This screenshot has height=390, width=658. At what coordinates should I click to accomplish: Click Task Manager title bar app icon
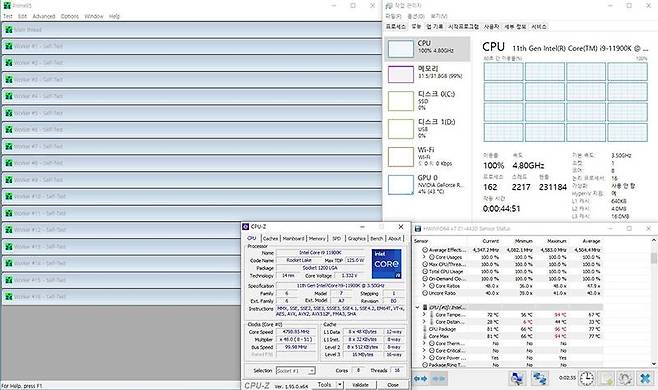tap(389, 5)
